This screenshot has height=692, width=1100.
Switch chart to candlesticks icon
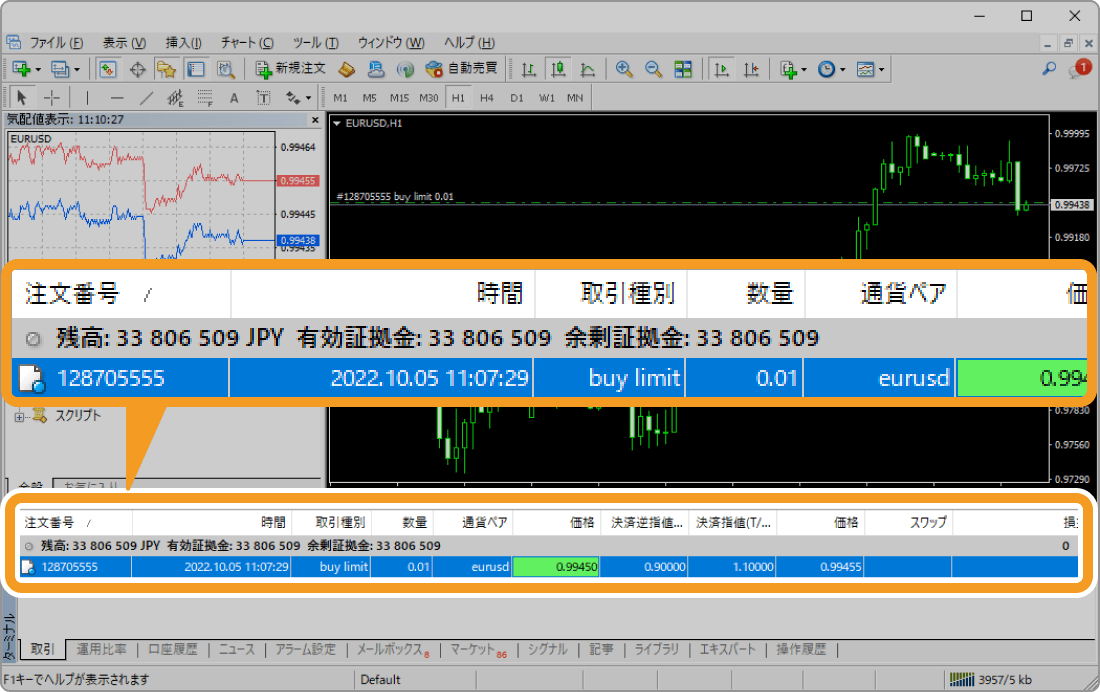click(558, 69)
